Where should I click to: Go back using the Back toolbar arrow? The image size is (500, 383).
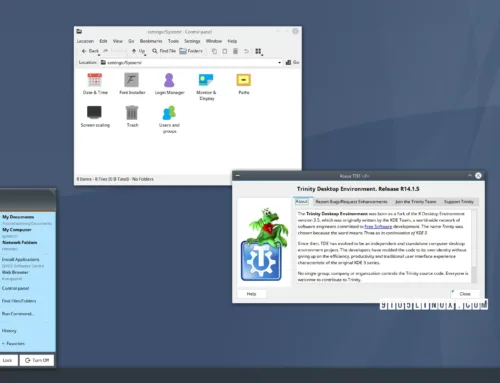click(90, 51)
